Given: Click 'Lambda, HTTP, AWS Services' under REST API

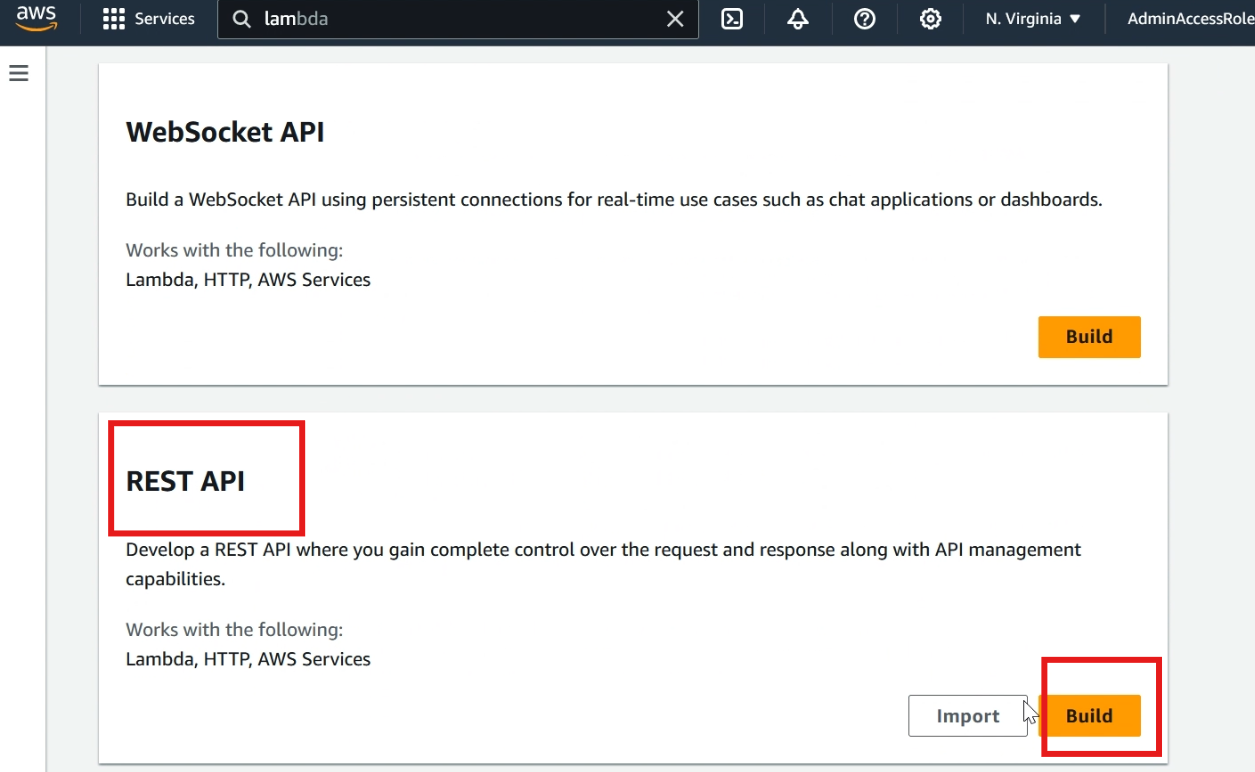Looking at the screenshot, I should click(x=248, y=659).
